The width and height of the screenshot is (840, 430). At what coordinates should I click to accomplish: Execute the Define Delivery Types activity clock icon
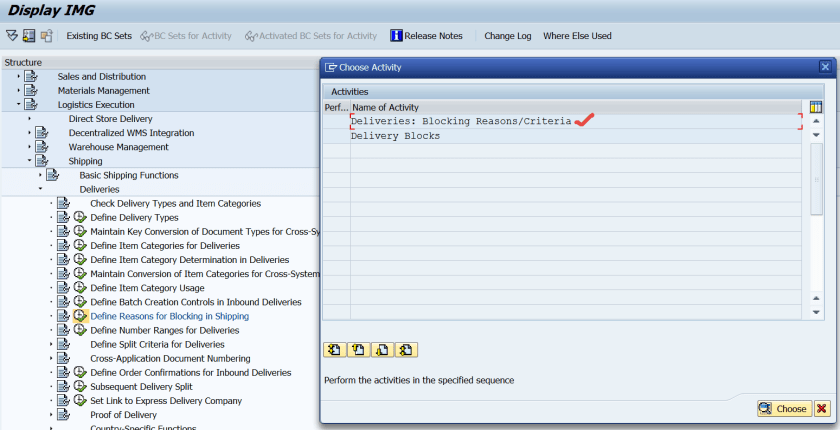[x=80, y=217]
